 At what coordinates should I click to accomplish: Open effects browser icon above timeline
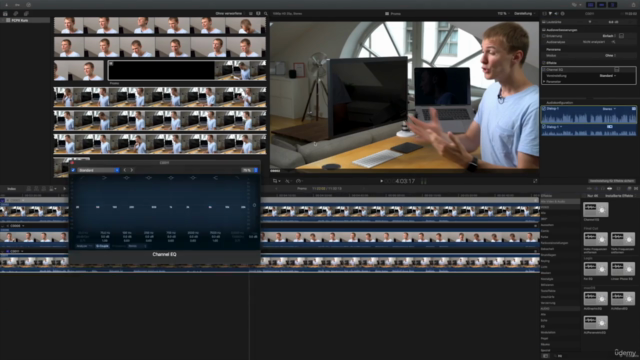629,189
